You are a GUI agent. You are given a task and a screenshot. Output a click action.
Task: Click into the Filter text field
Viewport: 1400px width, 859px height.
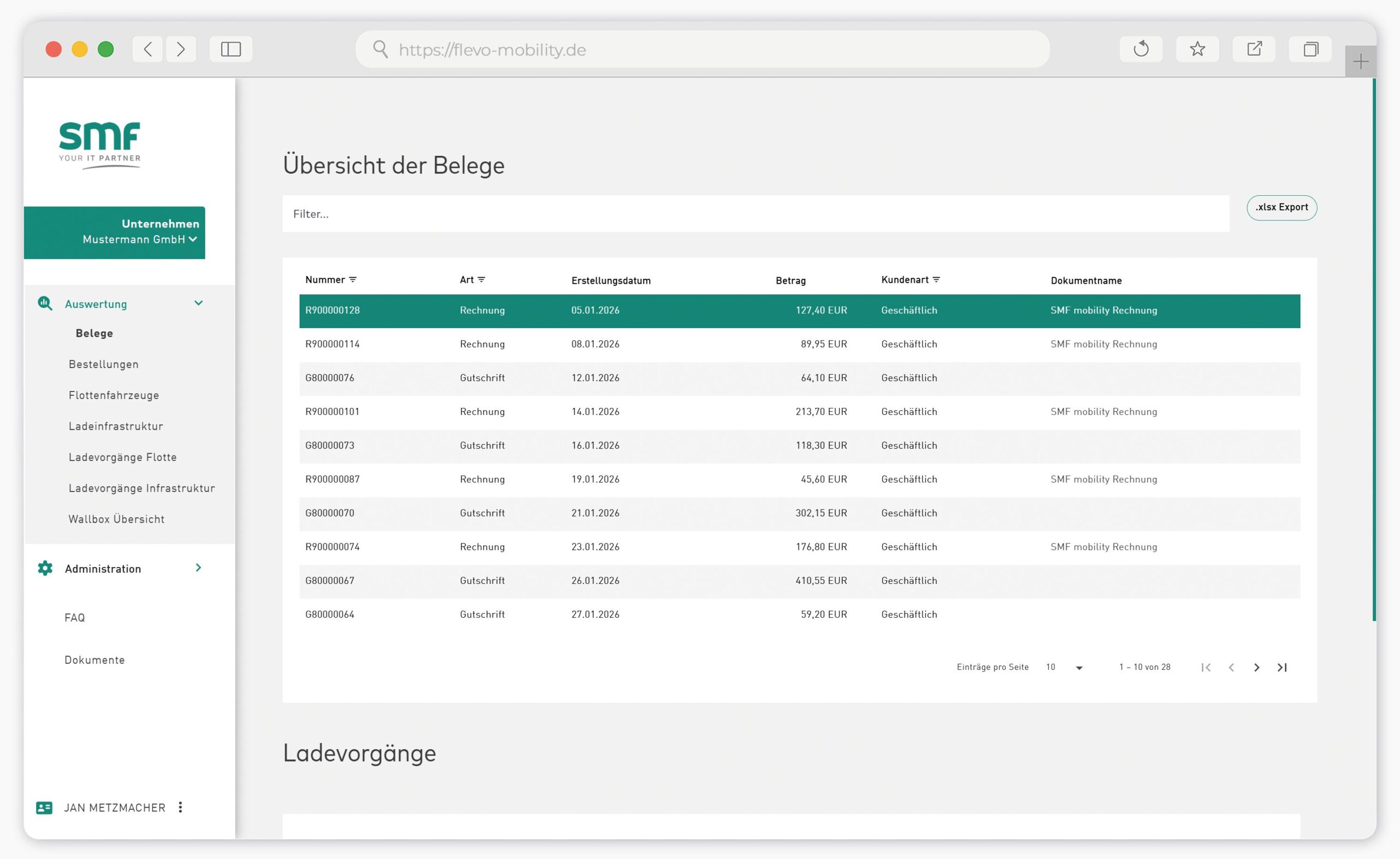click(x=568, y=214)
